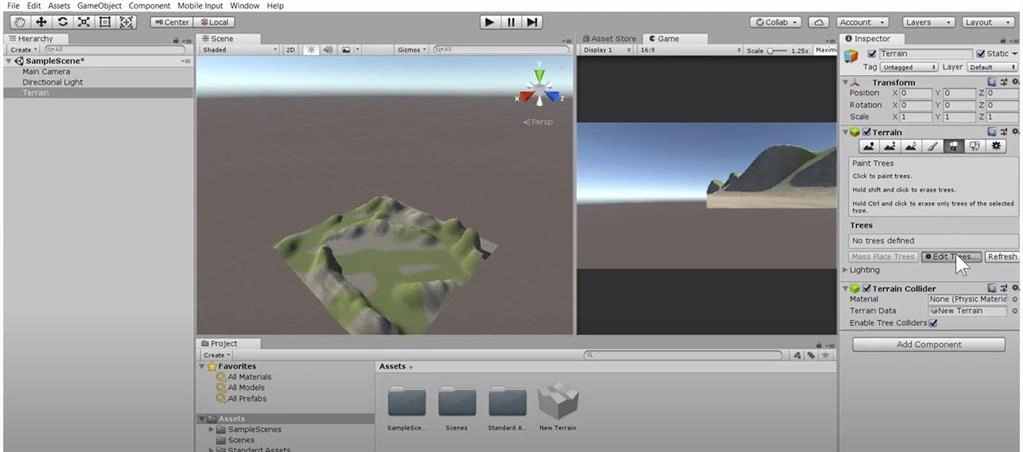
Task: Toggle Enable Tree Colliders checkbox
Action: tap(933, 323)
